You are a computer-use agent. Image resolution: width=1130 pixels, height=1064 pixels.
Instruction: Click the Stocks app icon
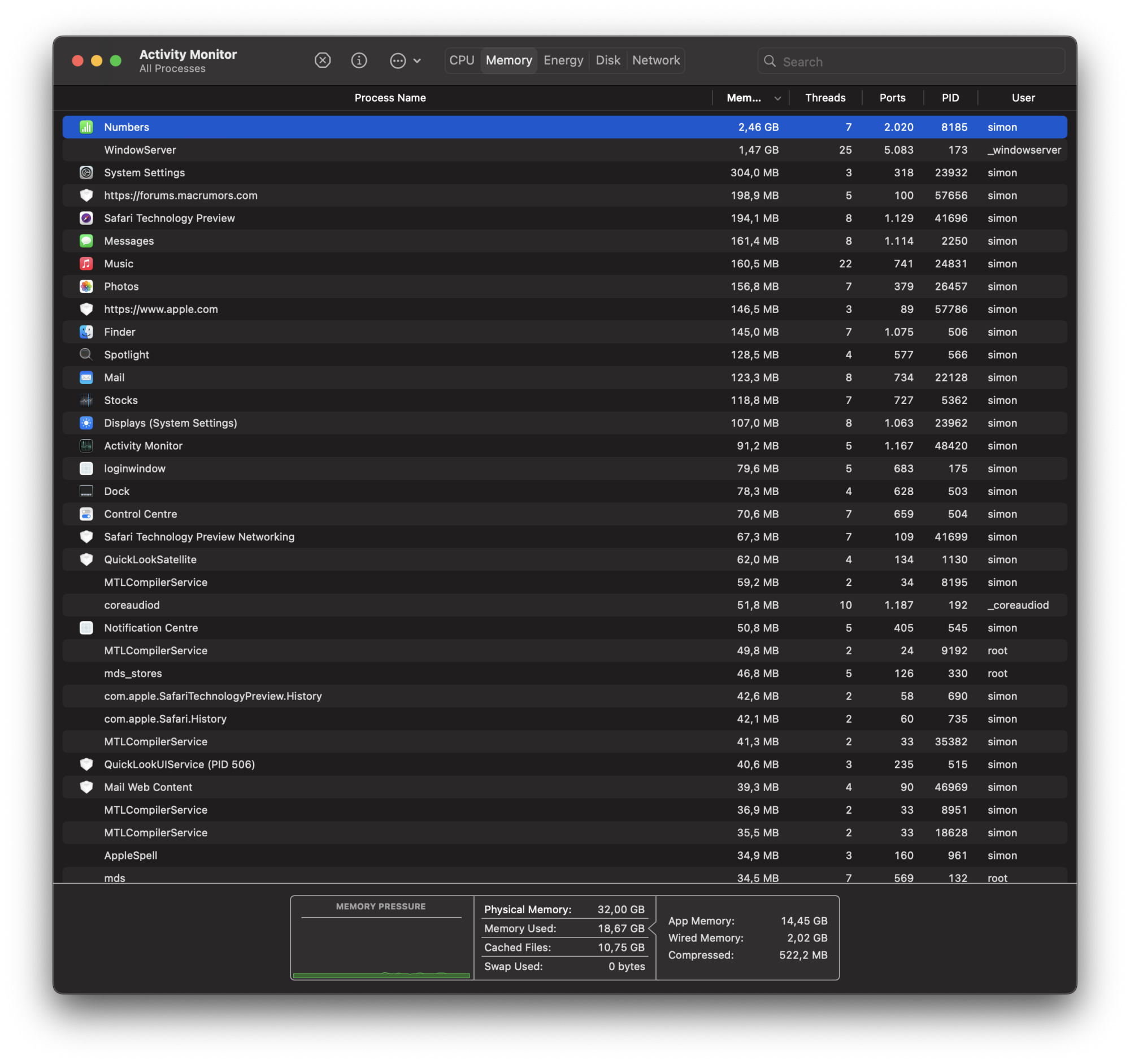86,400
